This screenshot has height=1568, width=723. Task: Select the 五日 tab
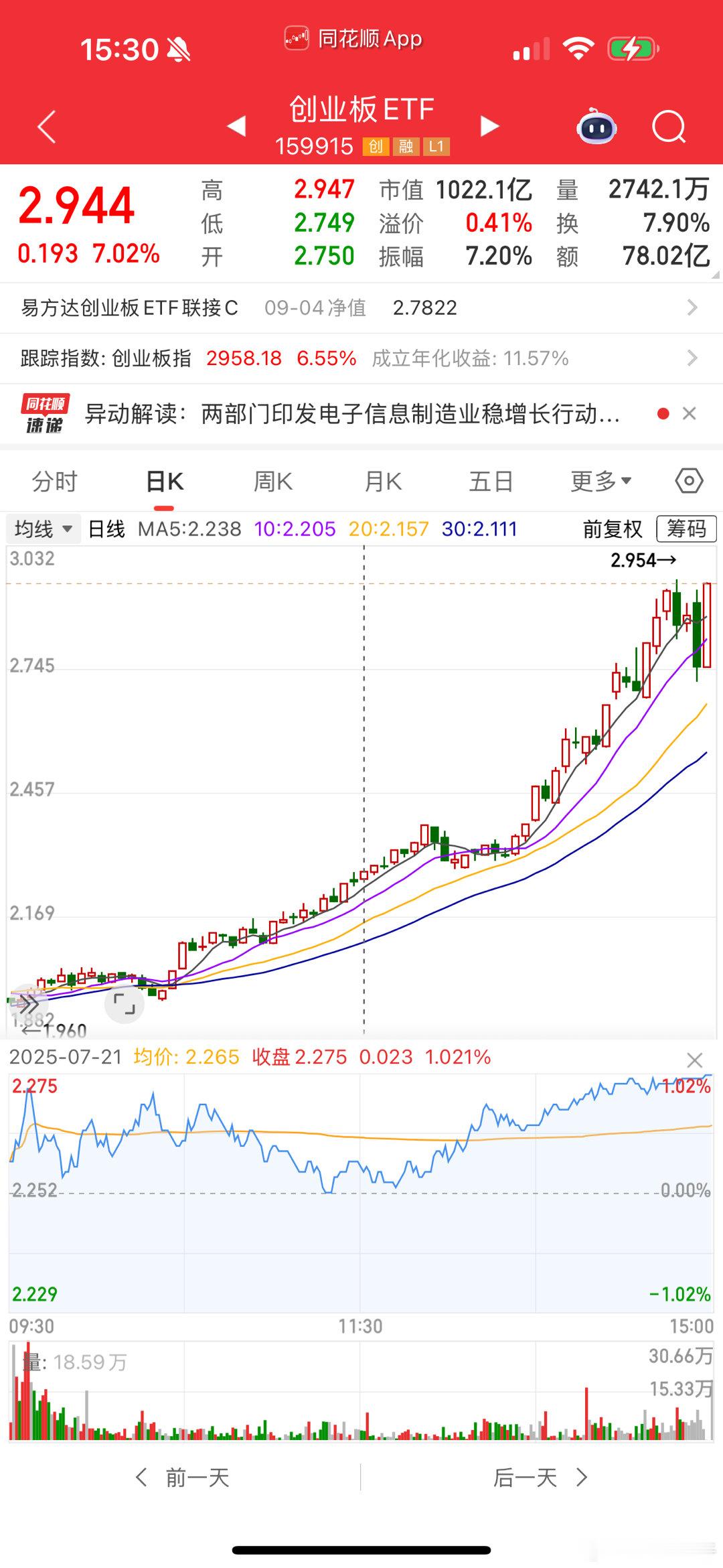click(491, 481)
